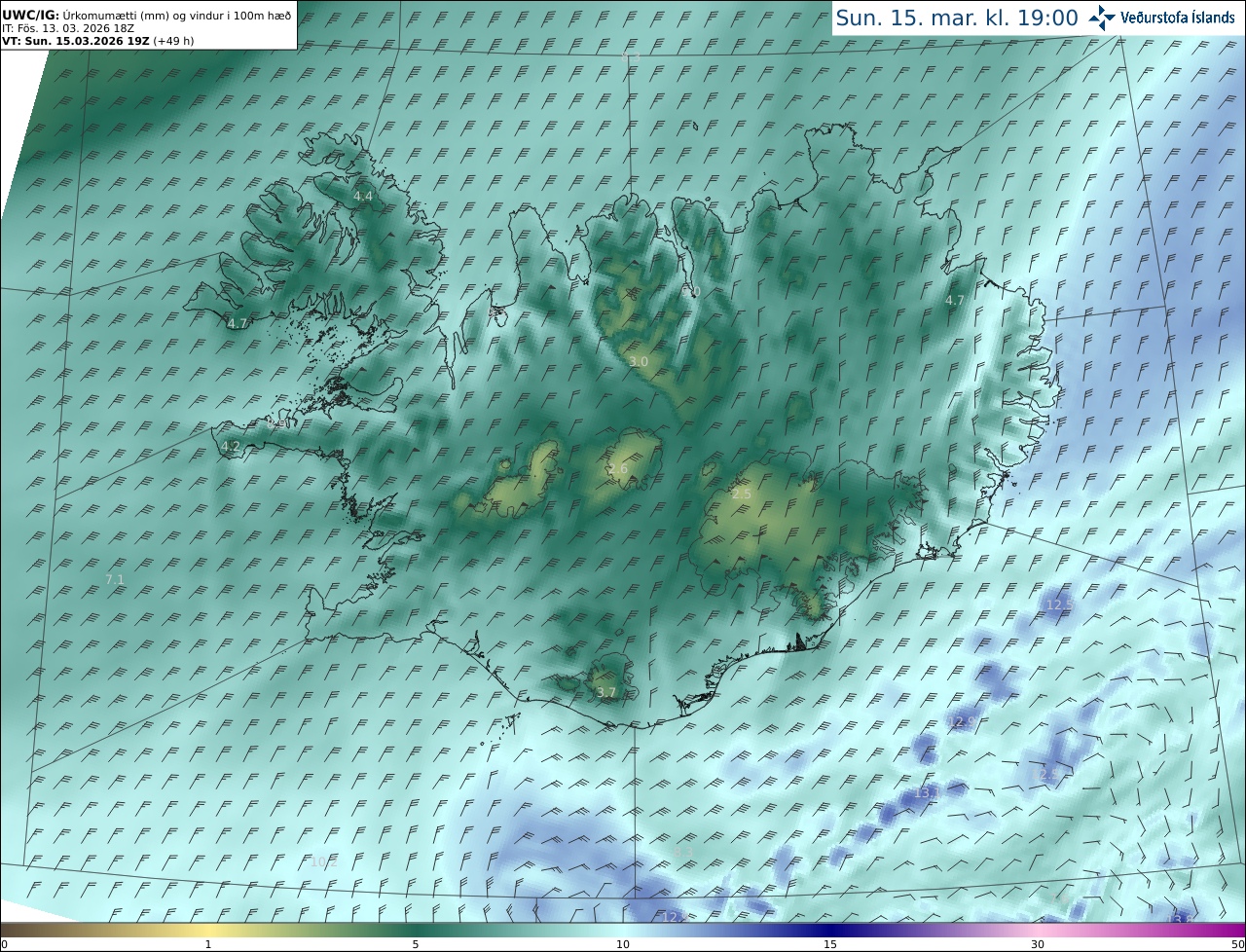Click the '50' tick label on color scale

1238,944
